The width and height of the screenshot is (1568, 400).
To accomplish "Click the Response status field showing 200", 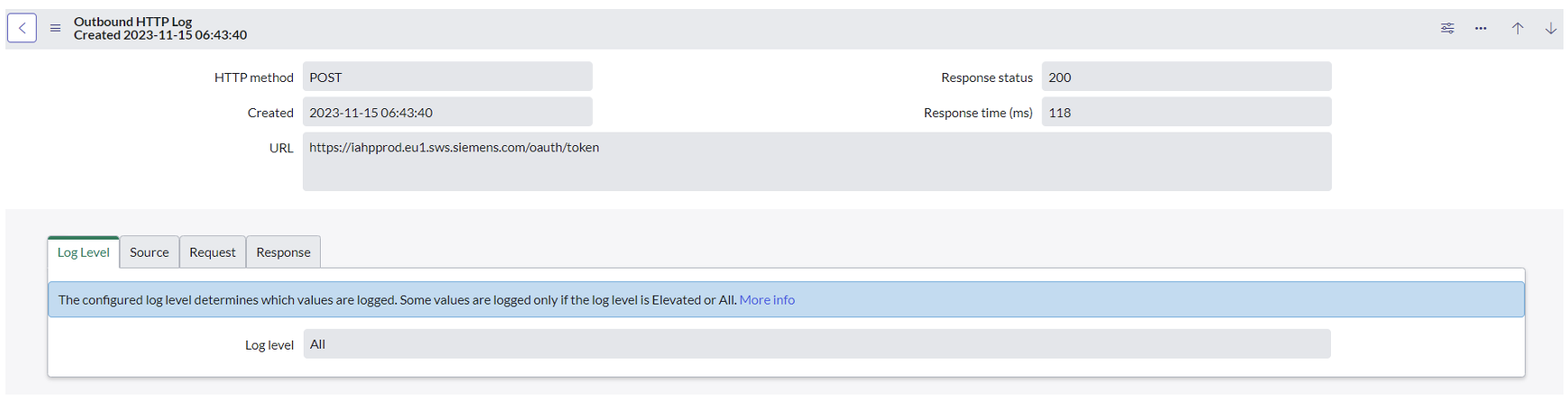I will [x=1187, y=77].
